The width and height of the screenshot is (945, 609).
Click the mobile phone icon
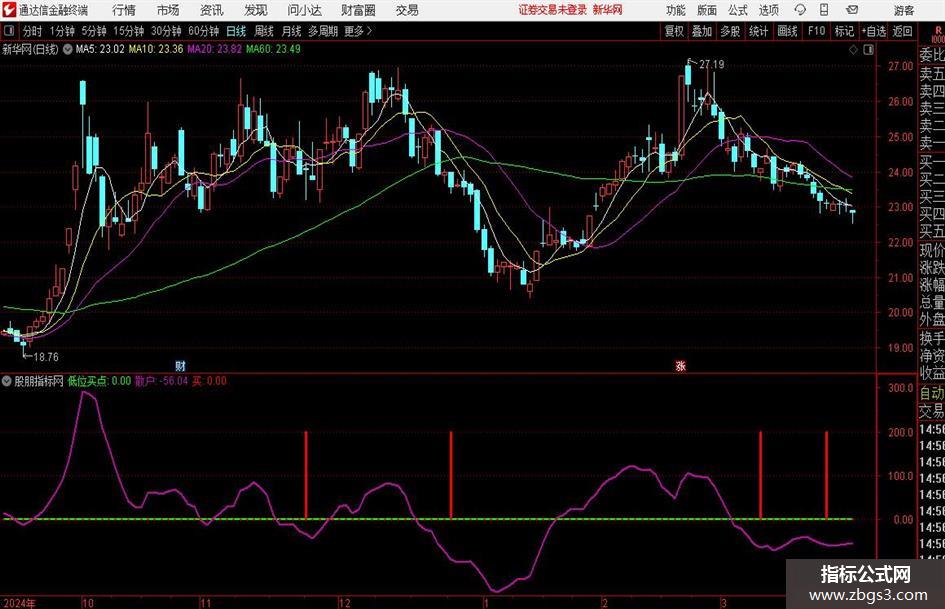pyautogui.click(x=824, y=10)
